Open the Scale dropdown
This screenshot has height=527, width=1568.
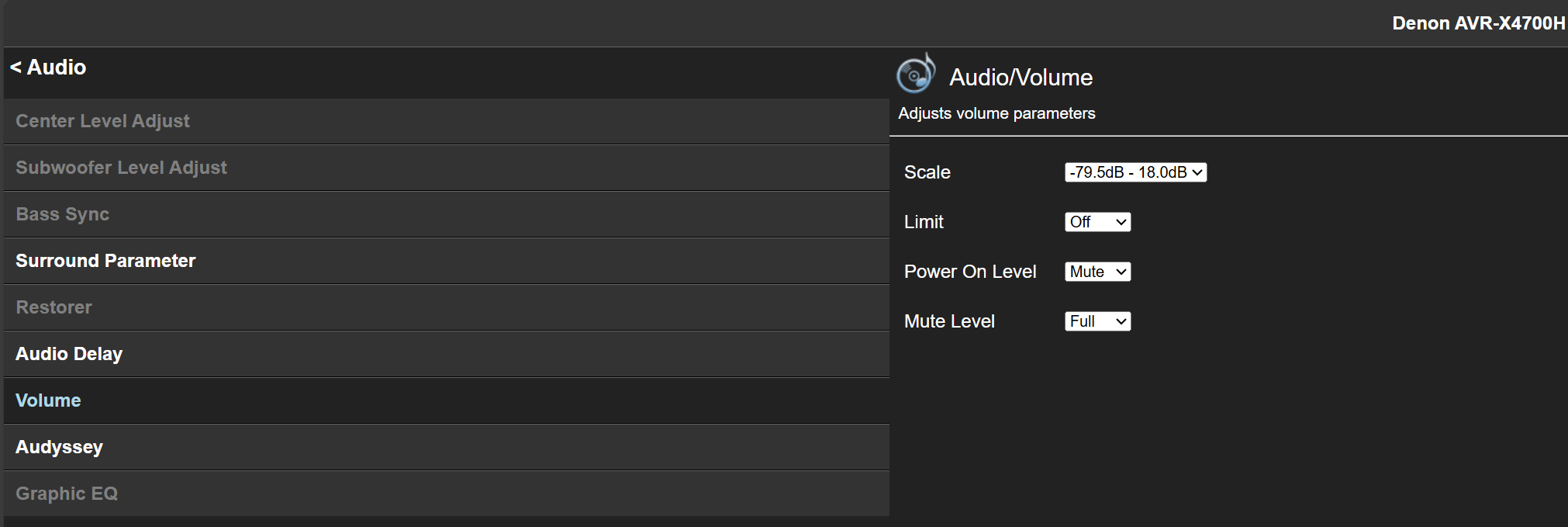click(1135, 172)
